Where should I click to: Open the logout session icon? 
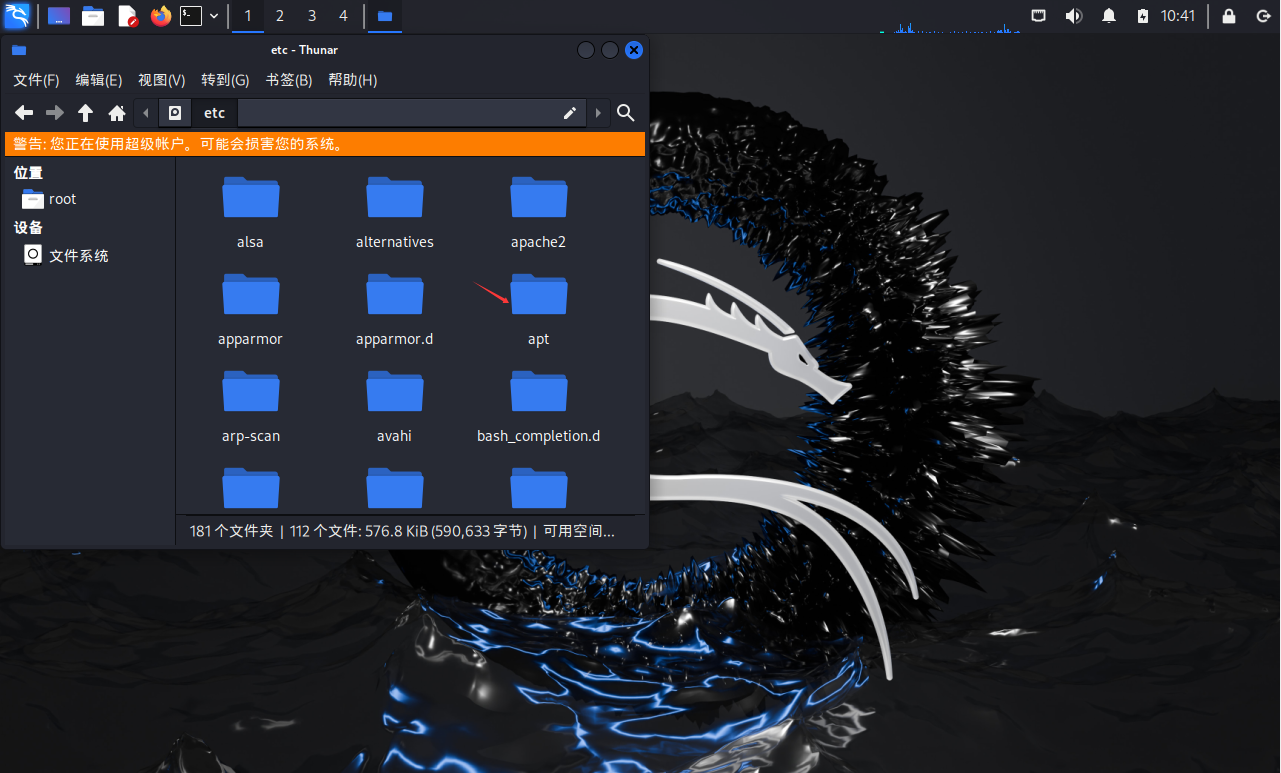1263,16
